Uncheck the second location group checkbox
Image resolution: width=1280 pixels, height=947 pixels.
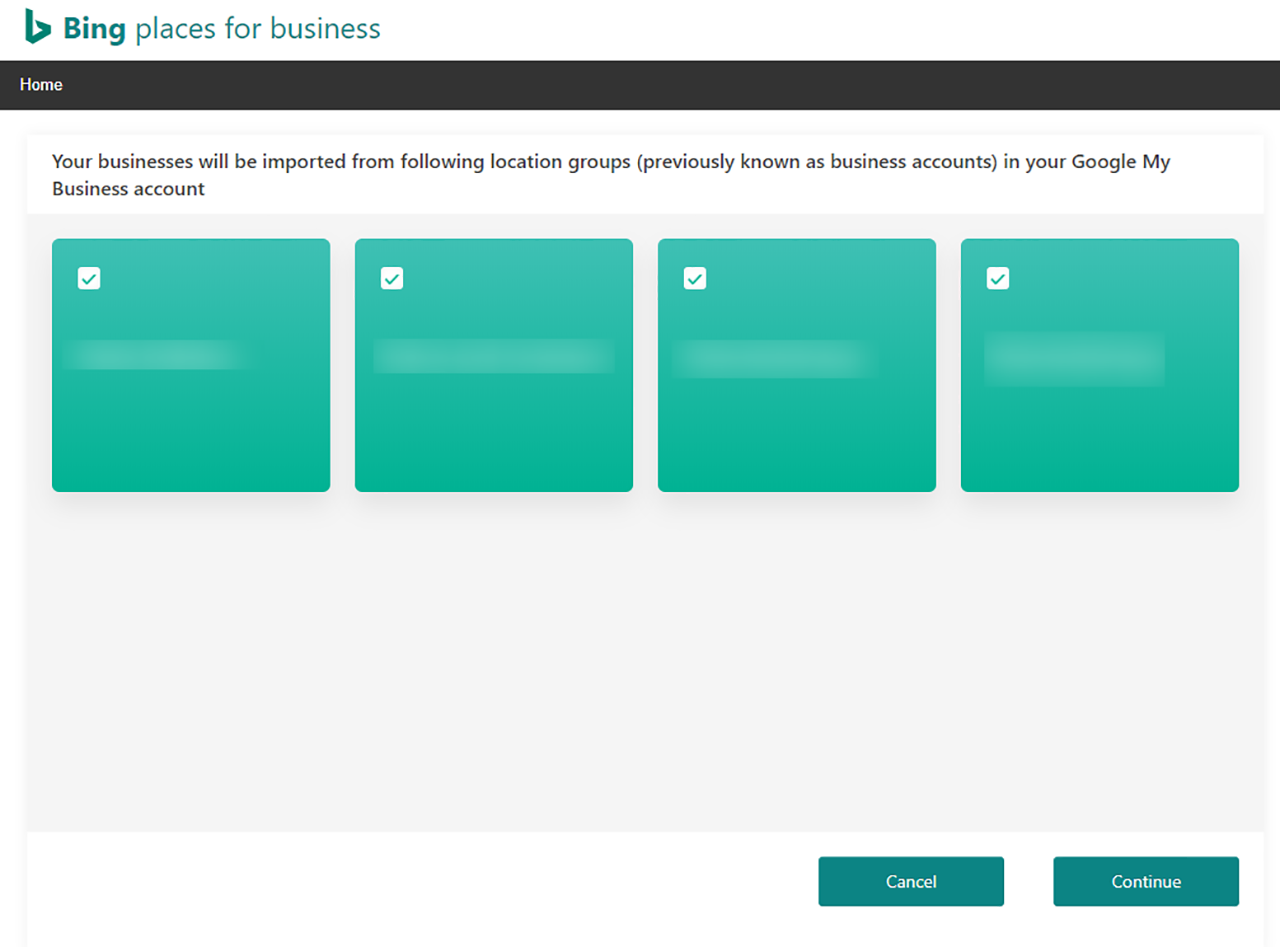(392, 278)
